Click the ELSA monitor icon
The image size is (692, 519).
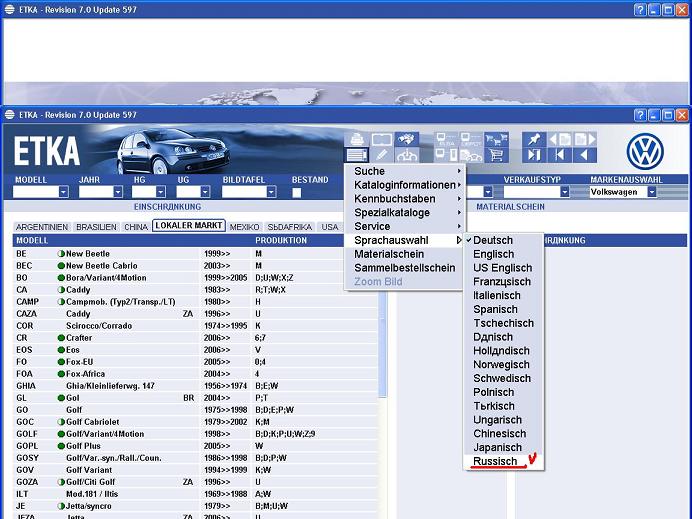coord(446,139)
